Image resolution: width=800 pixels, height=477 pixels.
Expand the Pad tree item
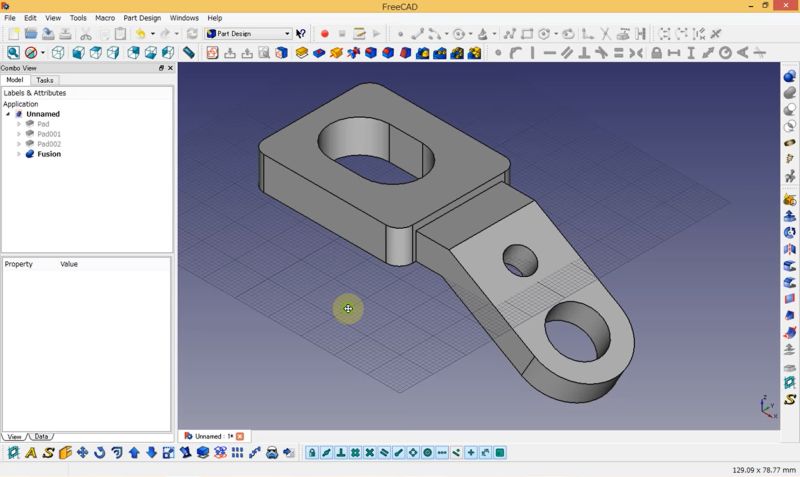tap(19, 124)
